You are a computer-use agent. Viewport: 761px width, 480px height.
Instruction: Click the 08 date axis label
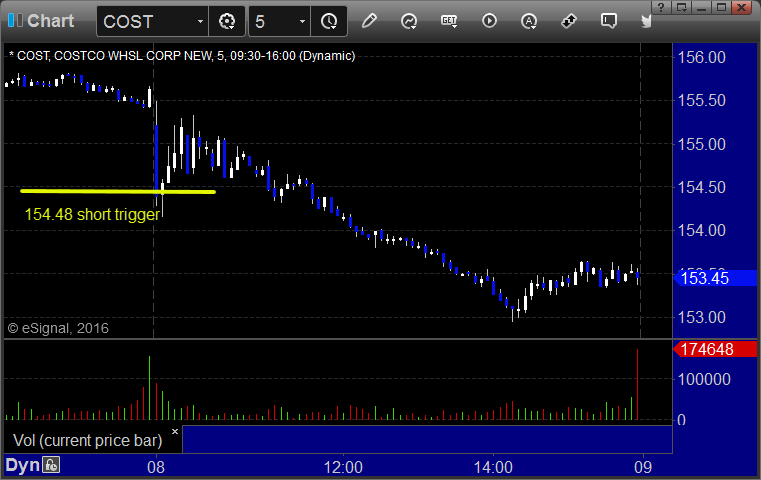[156, 467]
